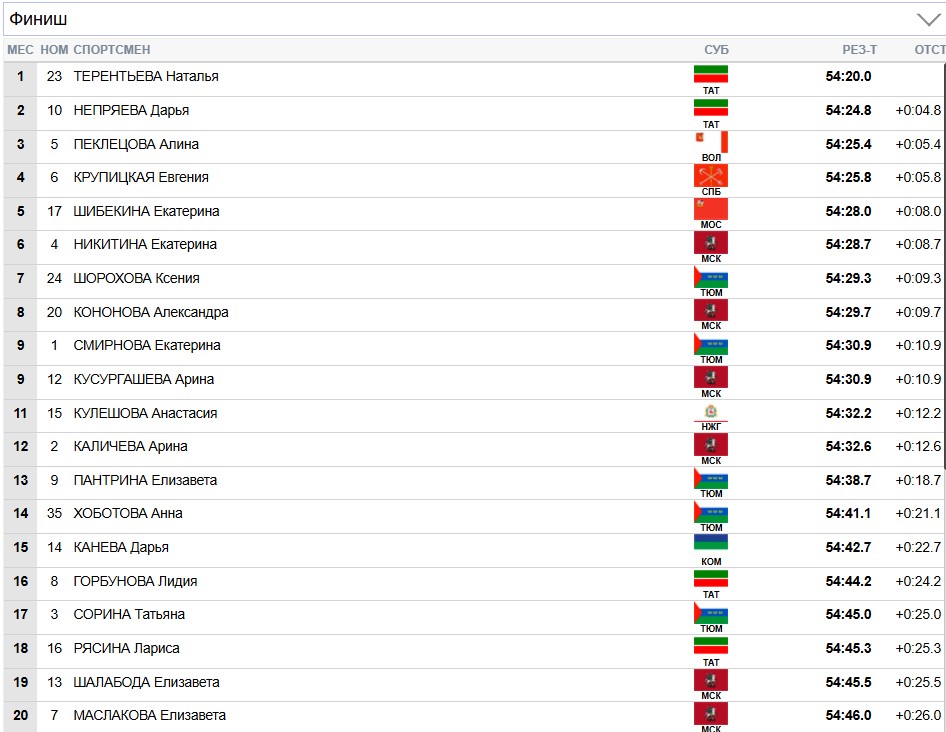Click the СПБ flag for КРУПИЦКАЯ Евгения
This screenshot has height=732, width=946.
click(x=711, y=176)
